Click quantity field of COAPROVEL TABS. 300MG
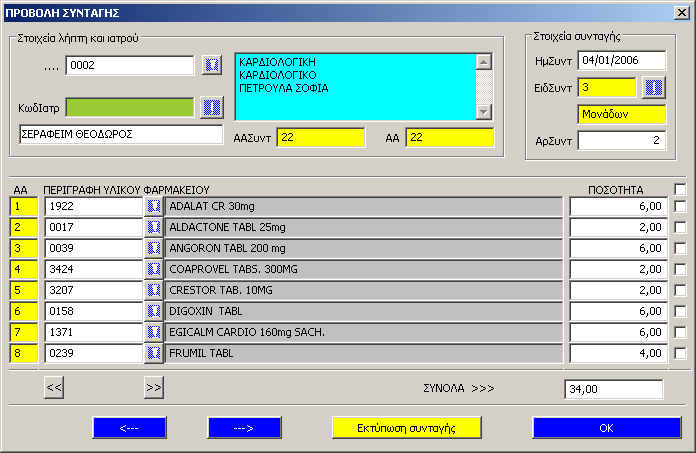The width and height of the screenshot is (696, 453). click(x=619, y=269)
